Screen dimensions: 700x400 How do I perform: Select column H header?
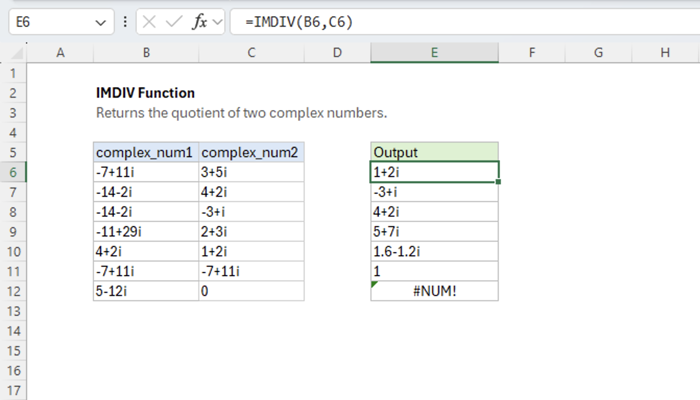point(665,53)
